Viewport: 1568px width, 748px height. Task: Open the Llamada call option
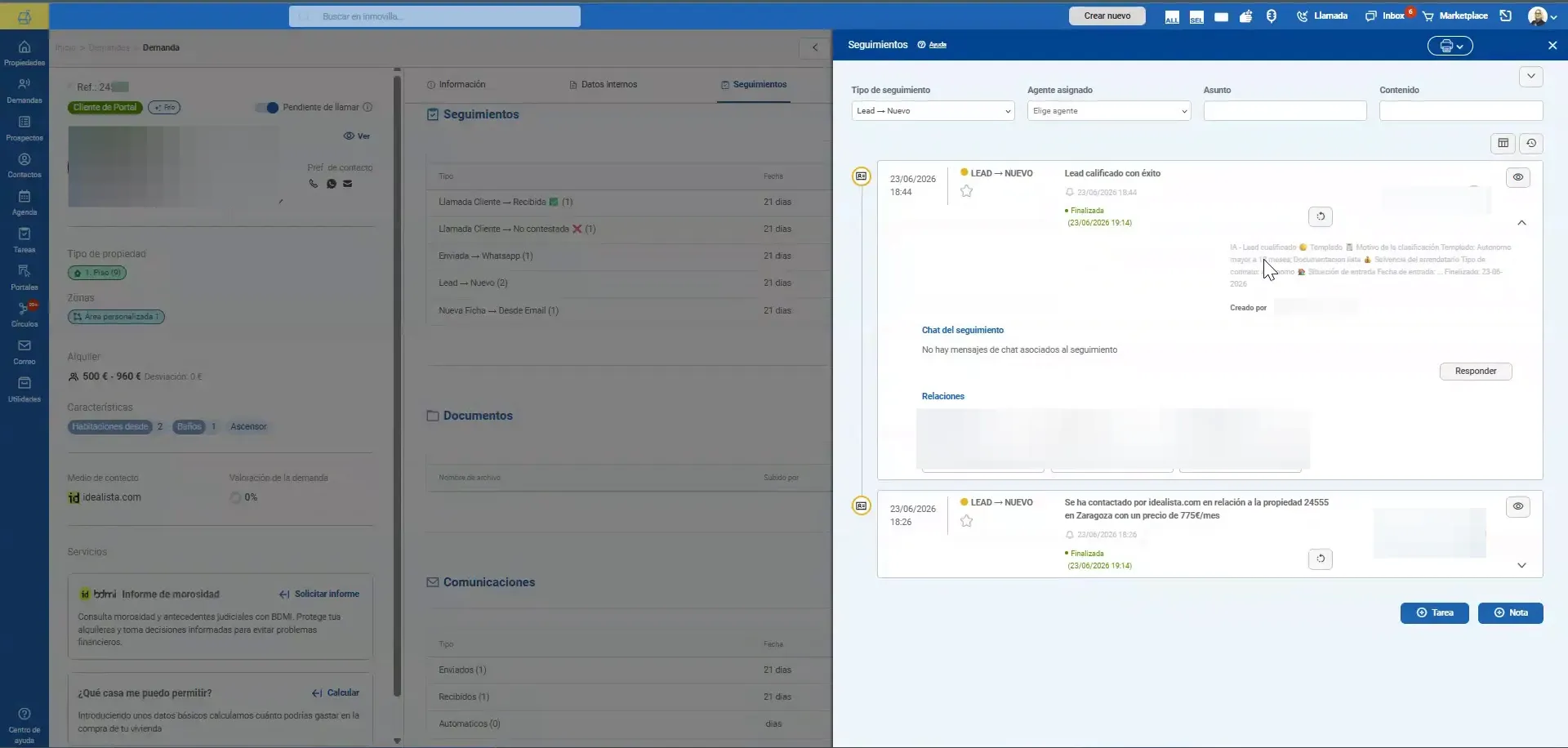point(1322,16)
